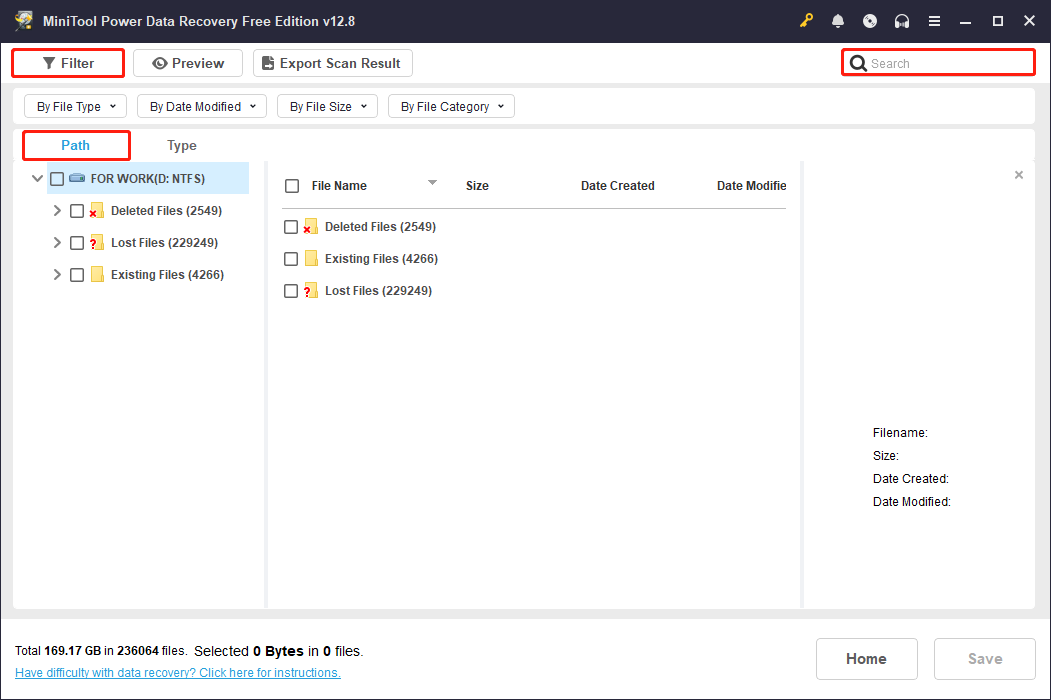Check Deleted Files (2549) in the file list
Screen dimensions: 1051x700
click(290, 226)
